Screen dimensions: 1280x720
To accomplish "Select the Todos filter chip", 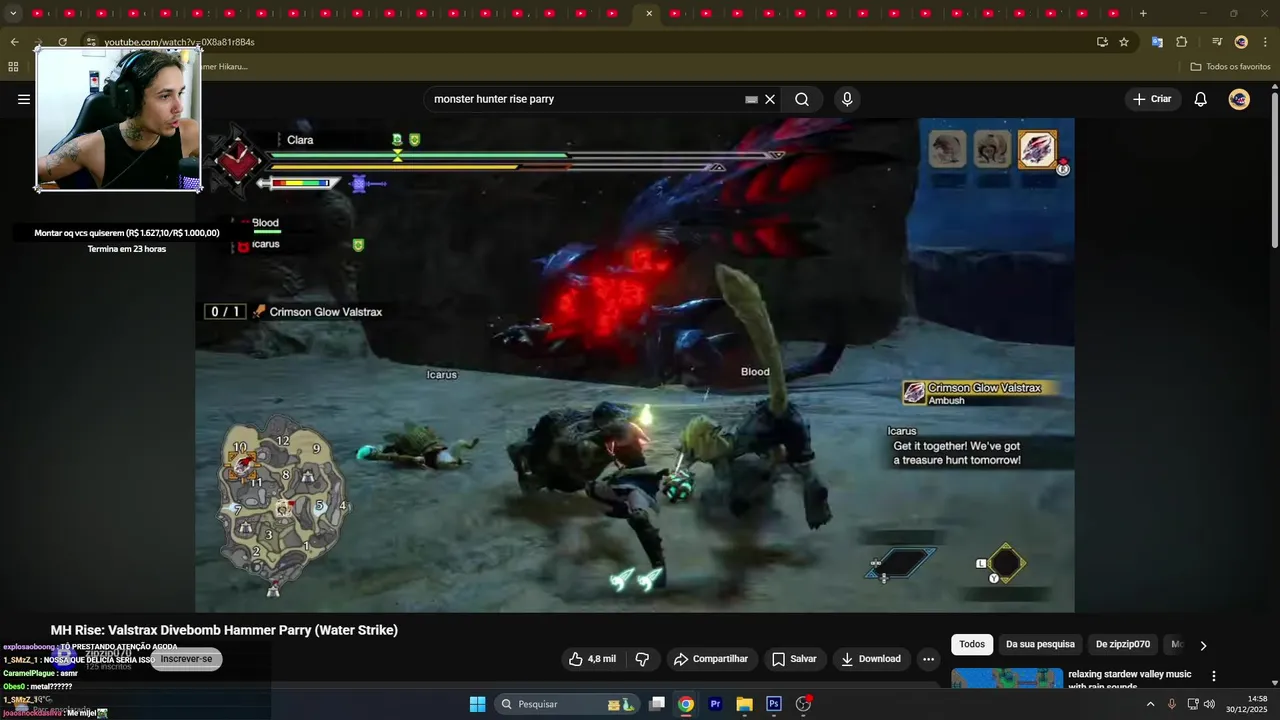I will click(x=972, y=644).
